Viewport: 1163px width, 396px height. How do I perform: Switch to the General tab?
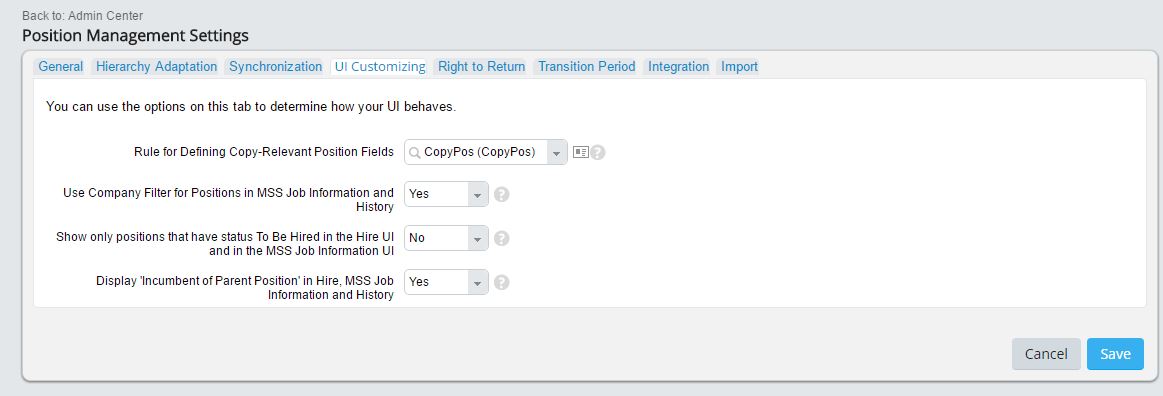[61, 67]
